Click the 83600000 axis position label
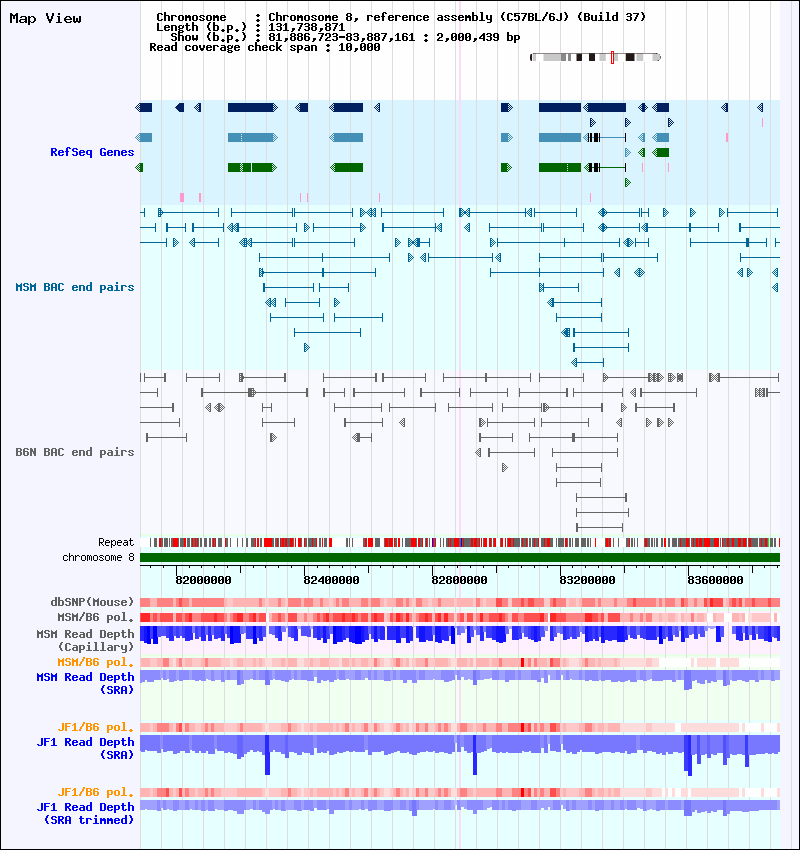This screenshot has height=850, width=800. pos(715,580)
